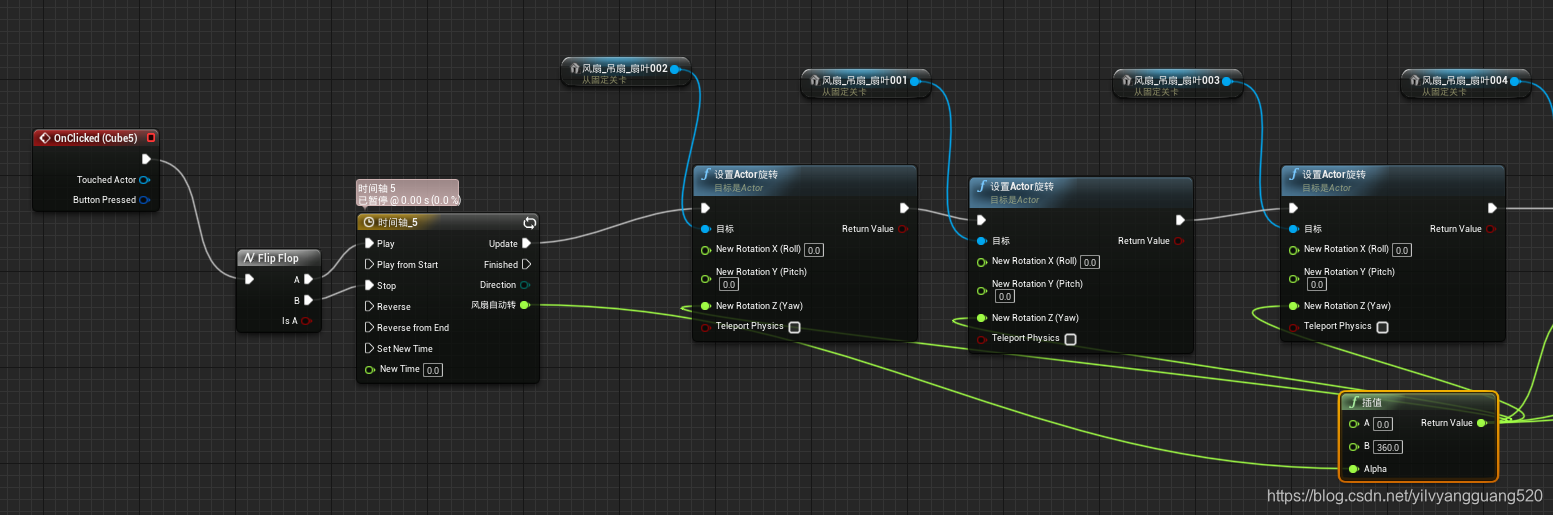Click the output pin of 风扇_吊扇_扇叶002
Viewport: 1553px width, 515px height.
point(675,69)
